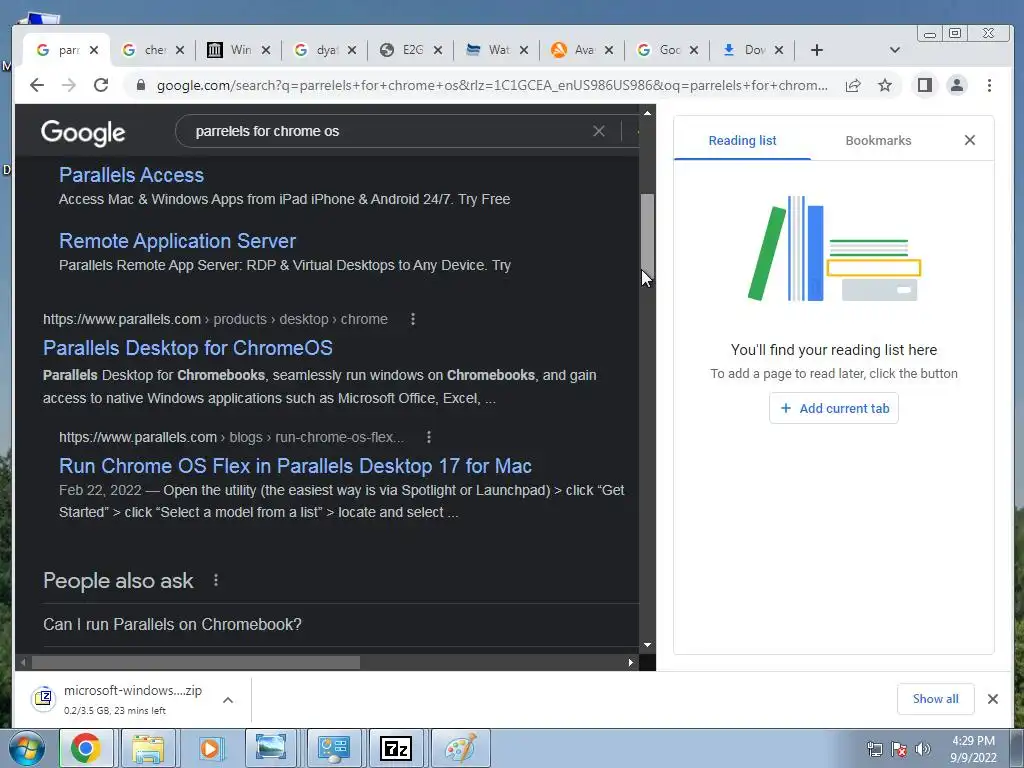The height and width of the screenshot is (768, 1024).
Task: Open the Windows Start menu
Action: pos(25,748)
